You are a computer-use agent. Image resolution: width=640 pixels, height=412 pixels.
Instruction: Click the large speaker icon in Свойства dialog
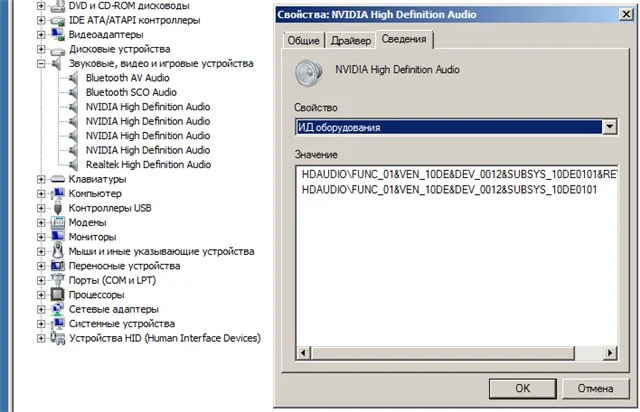pyautogui.click(x=309, y=73)
